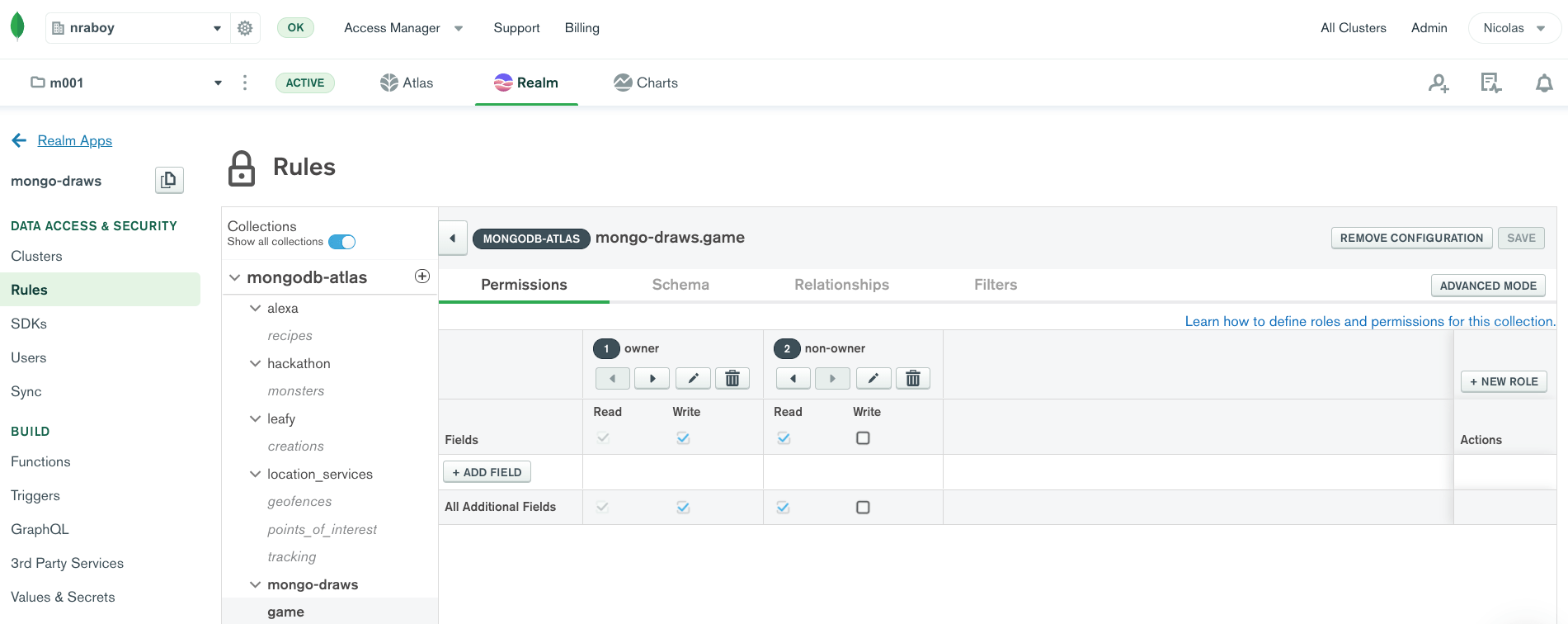Collapse the hackathon database node

(256, 363)
